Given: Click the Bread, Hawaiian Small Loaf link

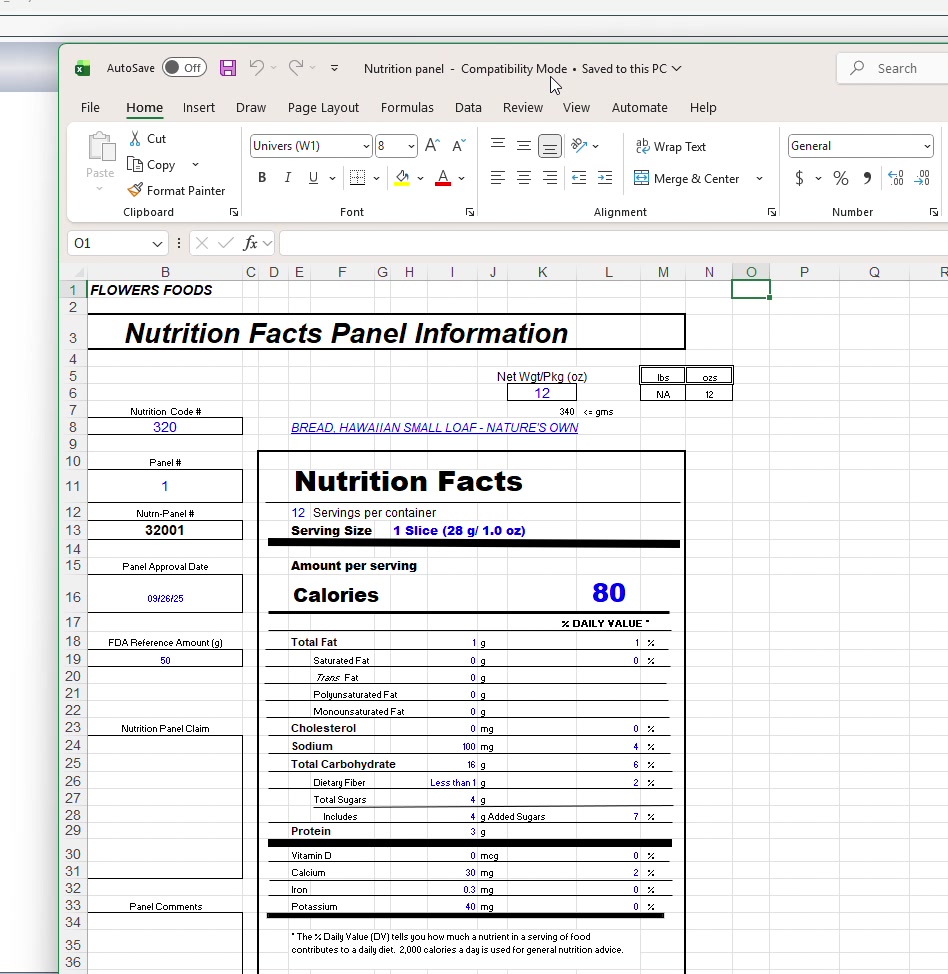Looking at the screenshot, I should (x=434, y=428).
